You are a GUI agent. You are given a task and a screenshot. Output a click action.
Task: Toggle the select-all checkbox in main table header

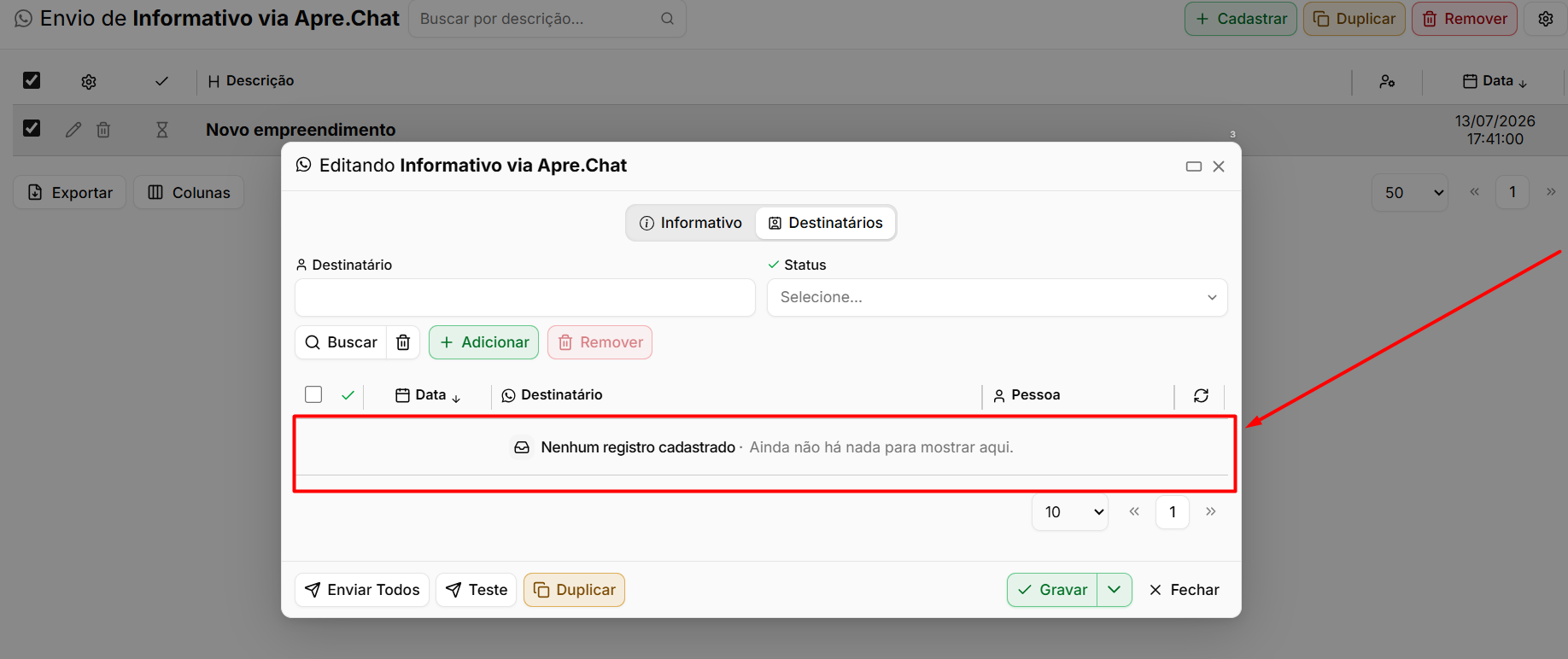tap(32, 80)
